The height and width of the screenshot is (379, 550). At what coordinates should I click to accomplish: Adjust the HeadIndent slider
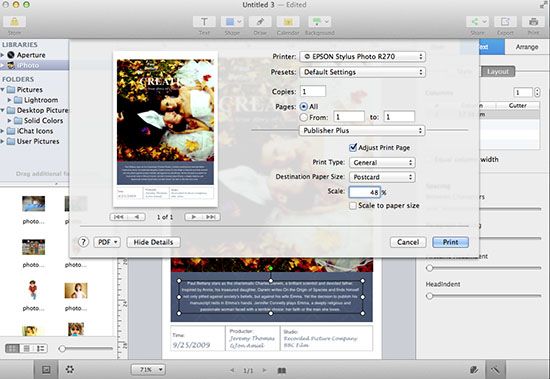click(429, 296)
